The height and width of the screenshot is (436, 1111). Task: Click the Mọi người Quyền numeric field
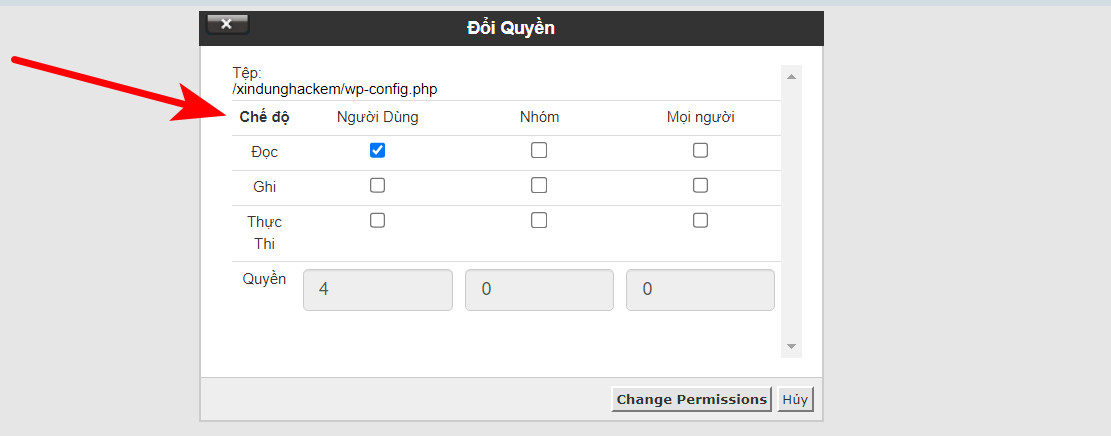700,289
